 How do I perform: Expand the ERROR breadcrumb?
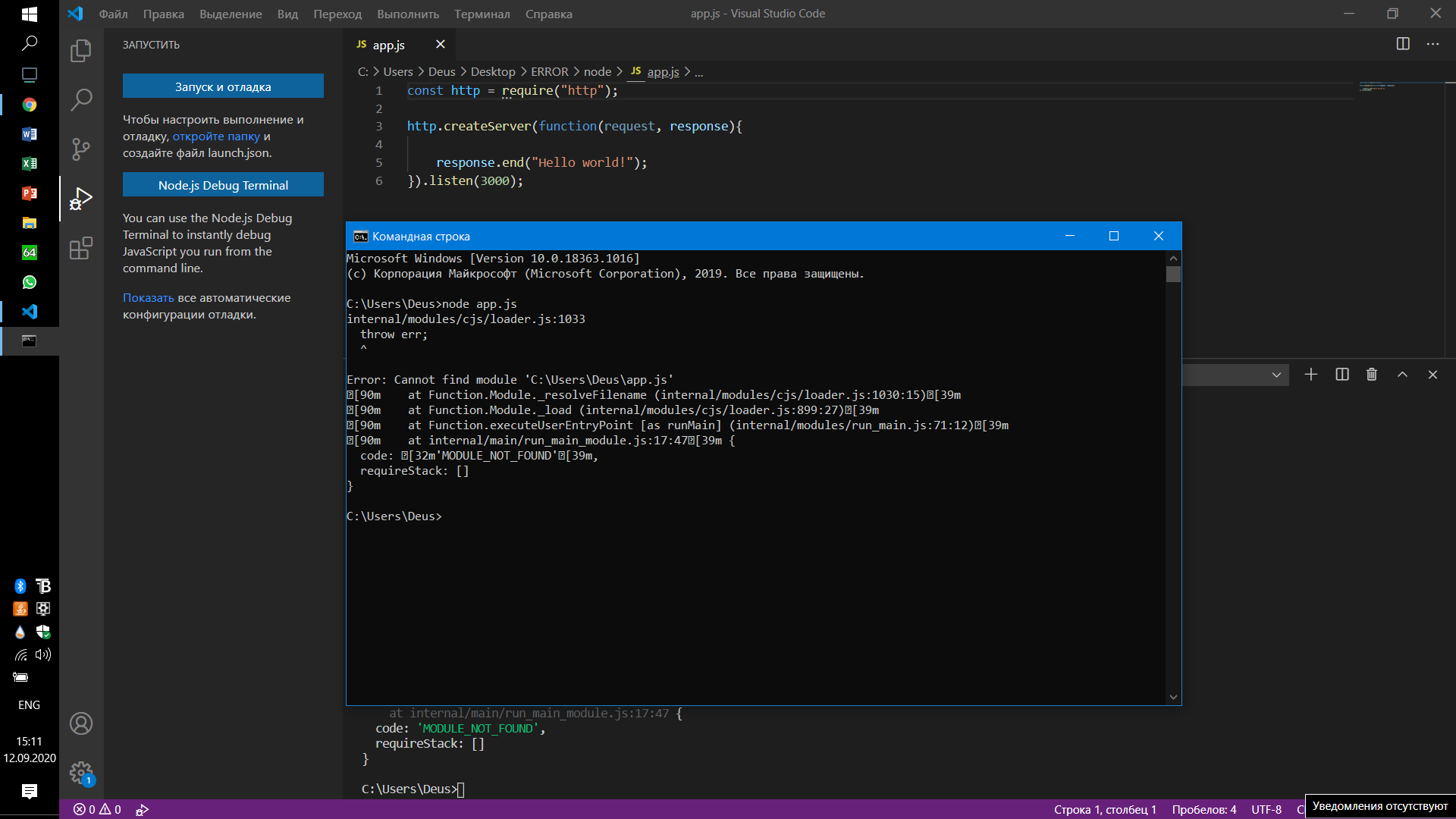point(549,72)
